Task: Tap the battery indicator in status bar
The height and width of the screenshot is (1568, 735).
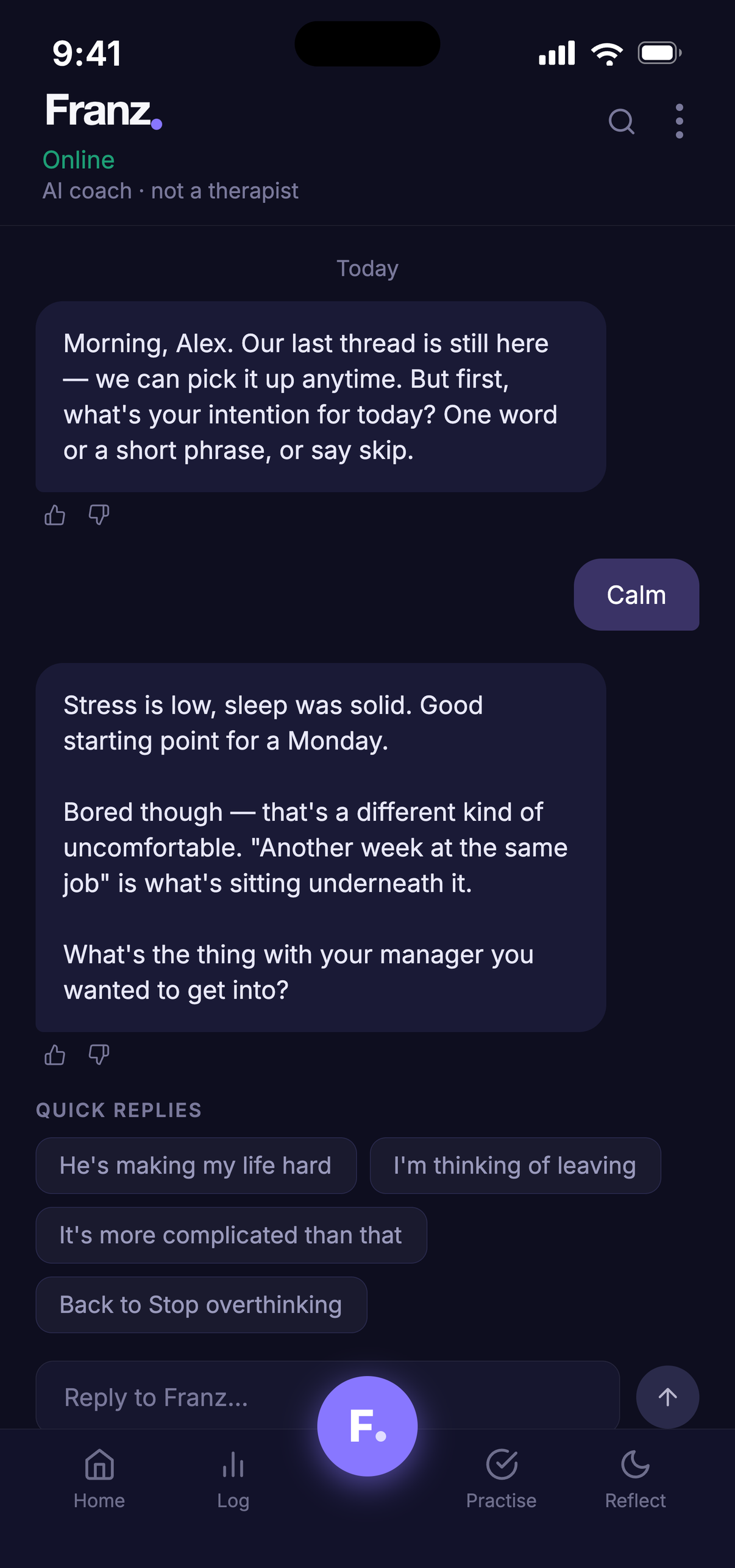Action: pyautogui.click(x=659, y=53)
